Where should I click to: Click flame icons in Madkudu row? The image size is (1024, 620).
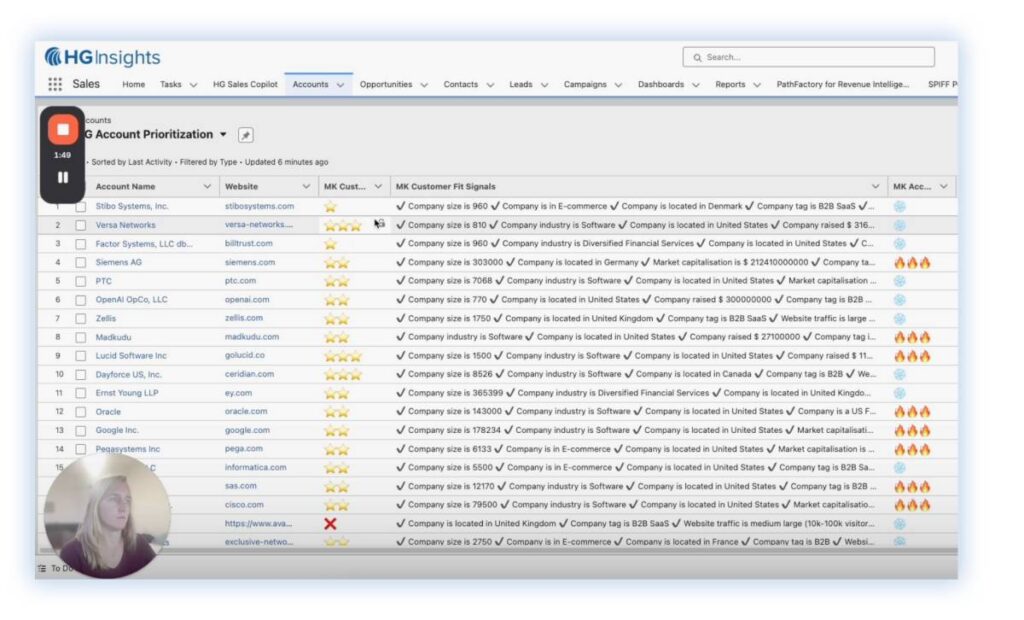point(912,337)
